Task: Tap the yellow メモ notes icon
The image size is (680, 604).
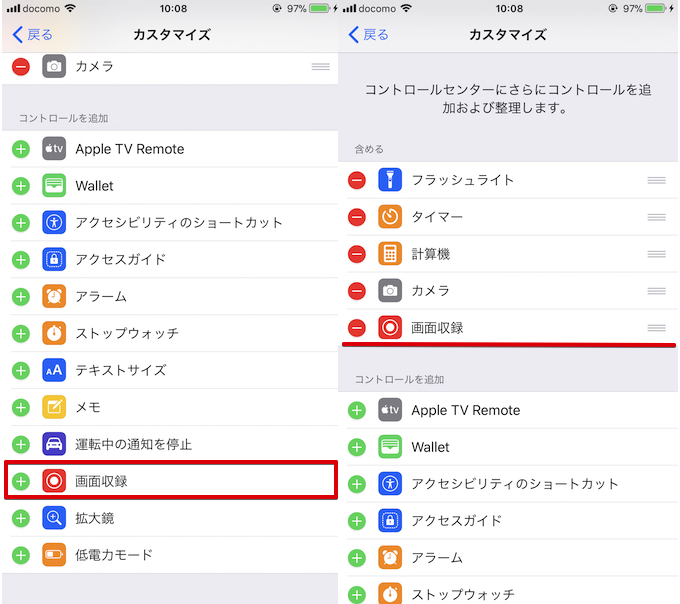Action: [x=54, y=407]
